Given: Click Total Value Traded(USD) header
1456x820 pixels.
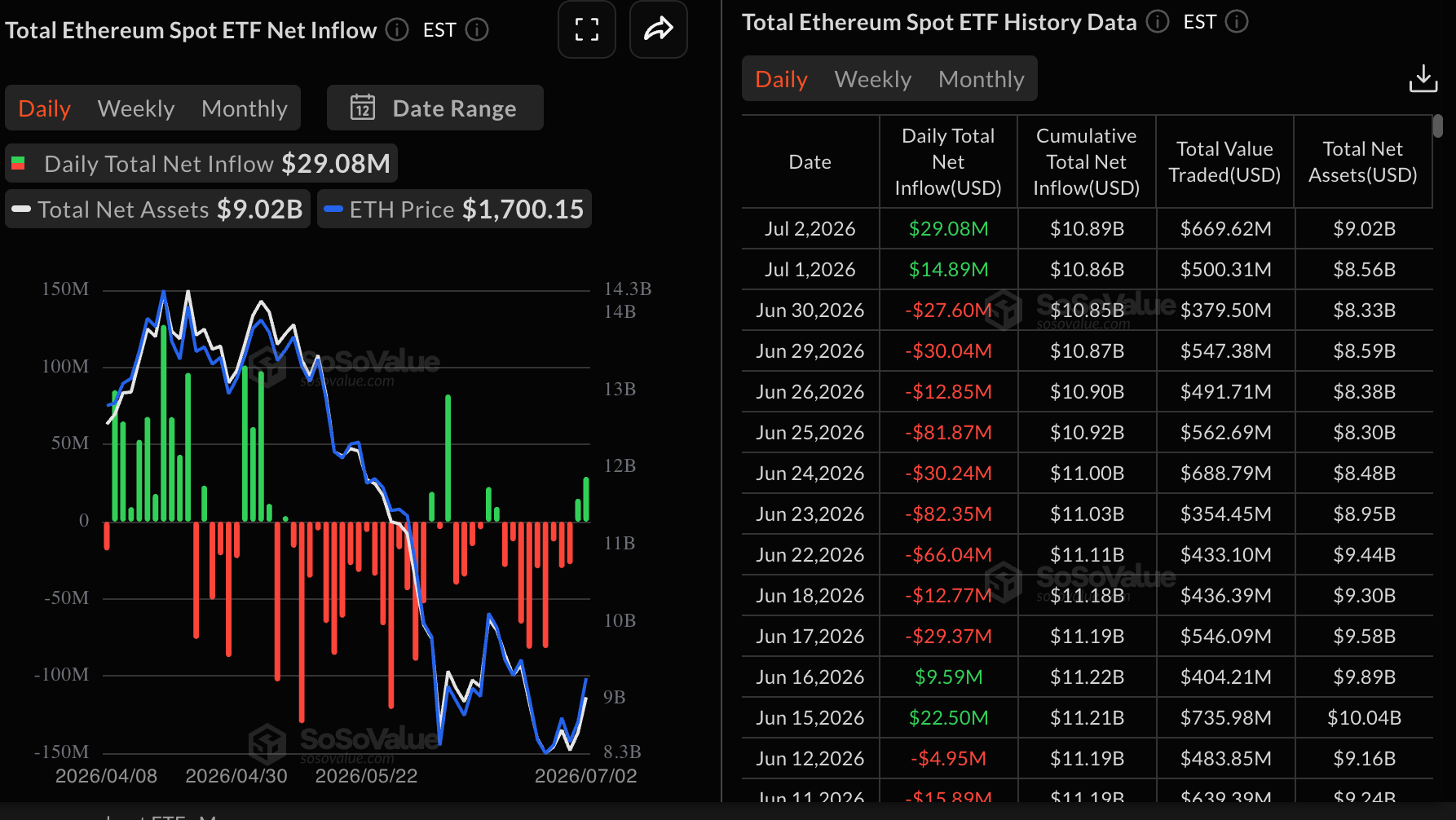Looking at the screenshot, I should 1224,162.
